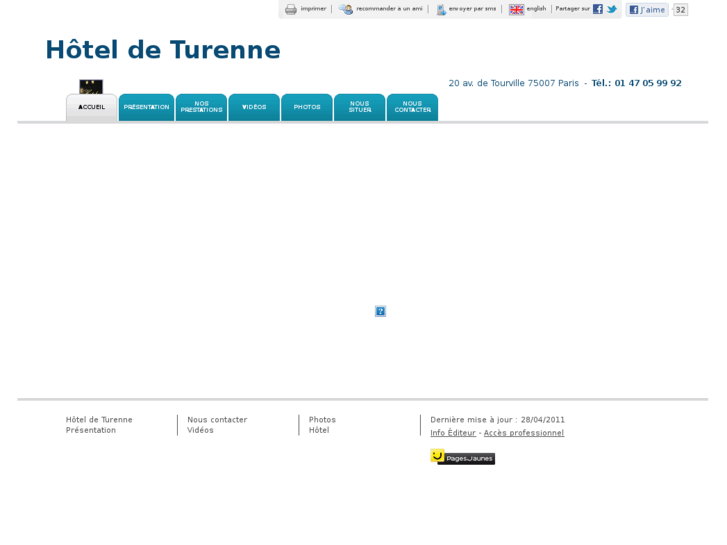
Task: Open the Accueil tab
Action: click(x=91, y=107)
